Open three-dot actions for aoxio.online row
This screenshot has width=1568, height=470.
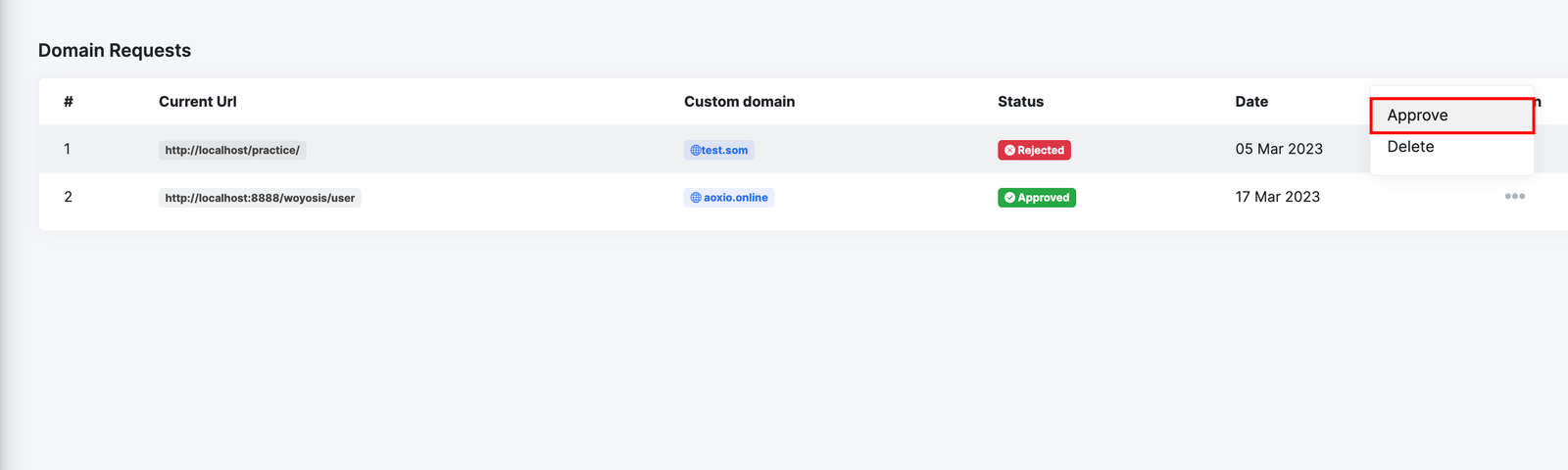(1514, 197)
